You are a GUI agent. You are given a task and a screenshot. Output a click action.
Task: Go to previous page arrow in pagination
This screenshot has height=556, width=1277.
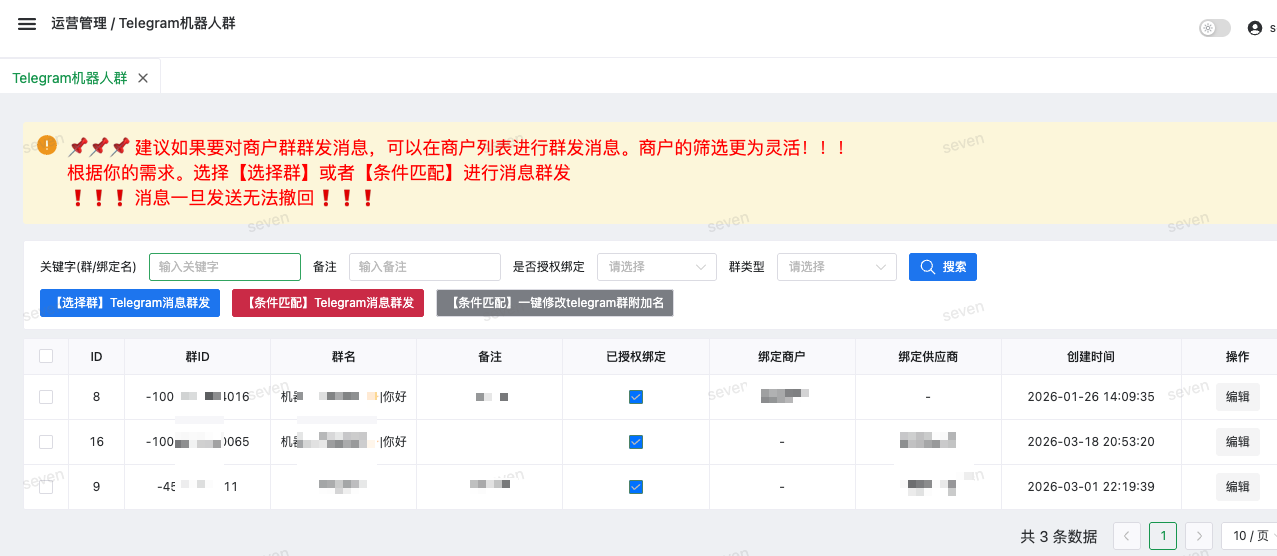click(1127, 536)
